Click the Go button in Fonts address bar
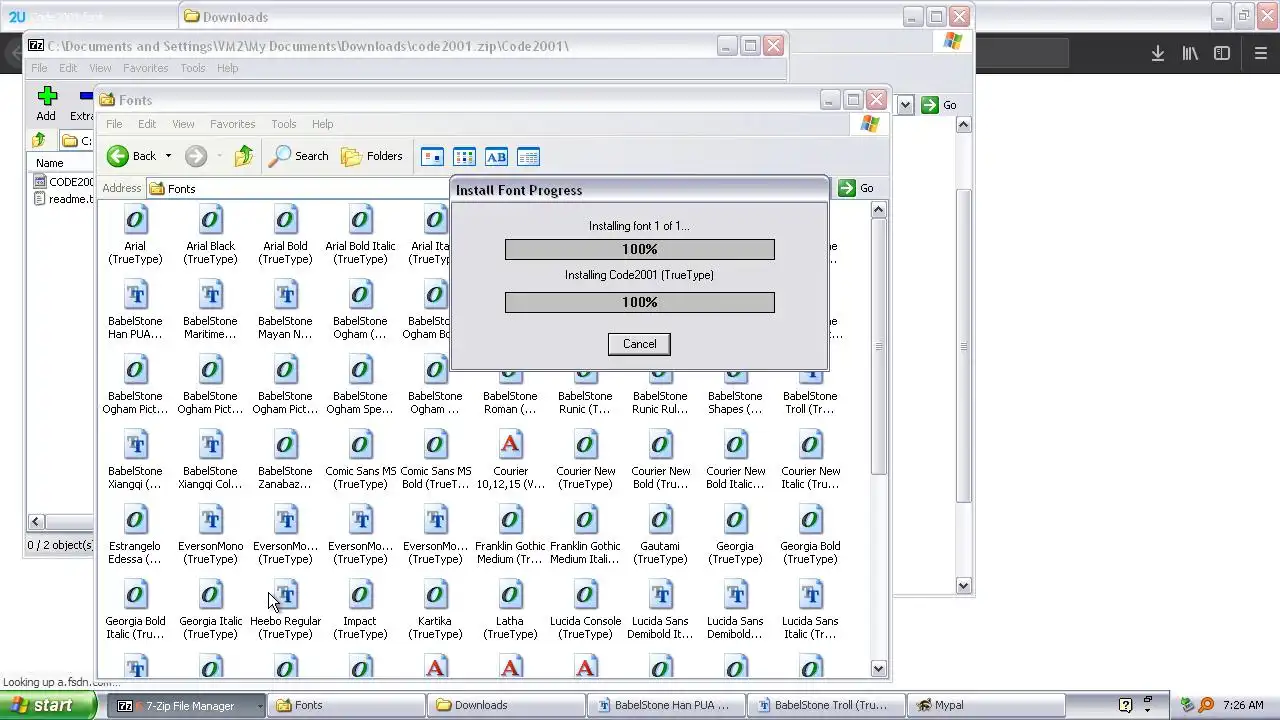Viewport: 1280px width, 720px height. (x=857, y=188)
